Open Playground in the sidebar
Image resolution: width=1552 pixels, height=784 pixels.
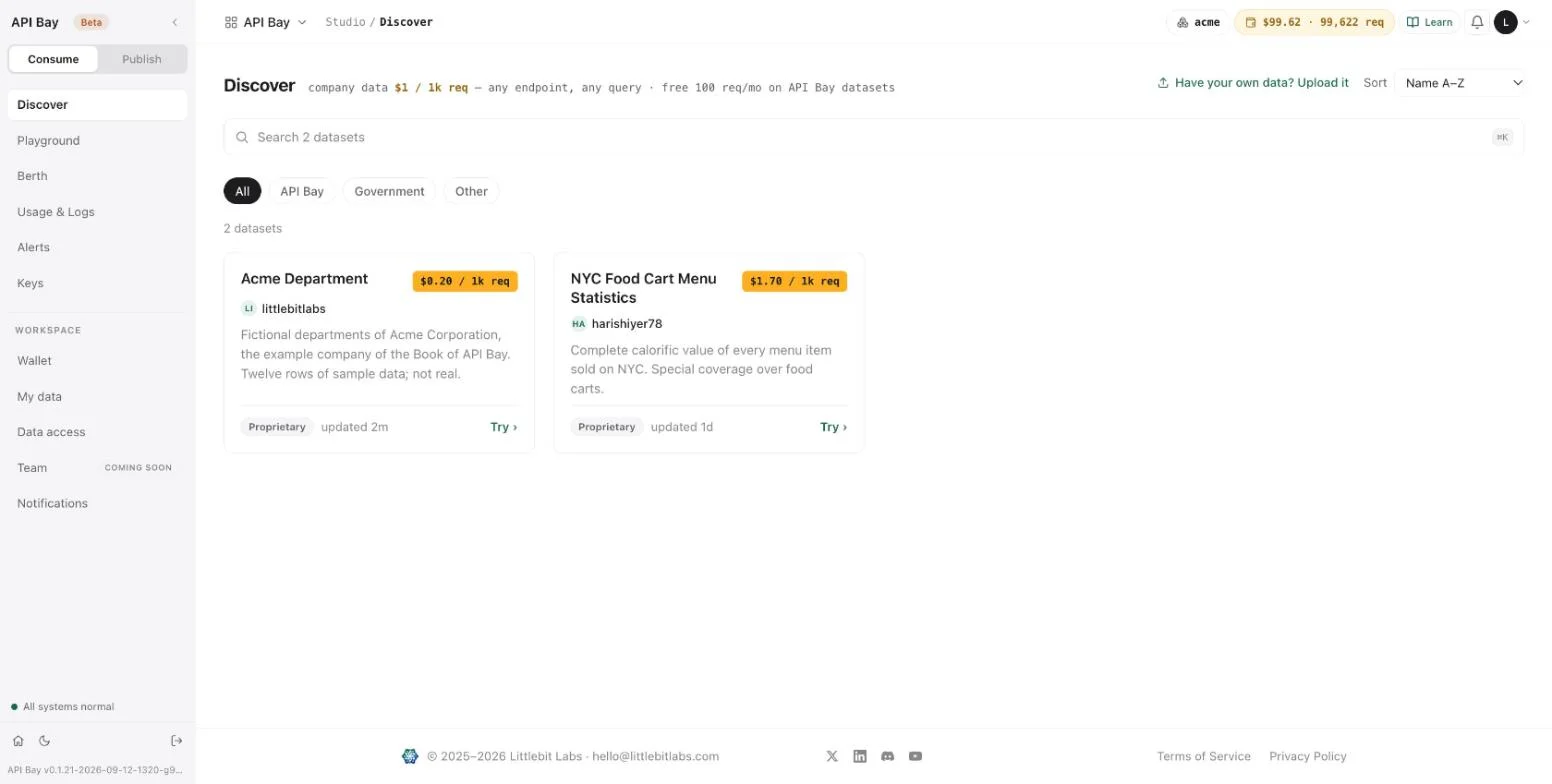(97, 141)
